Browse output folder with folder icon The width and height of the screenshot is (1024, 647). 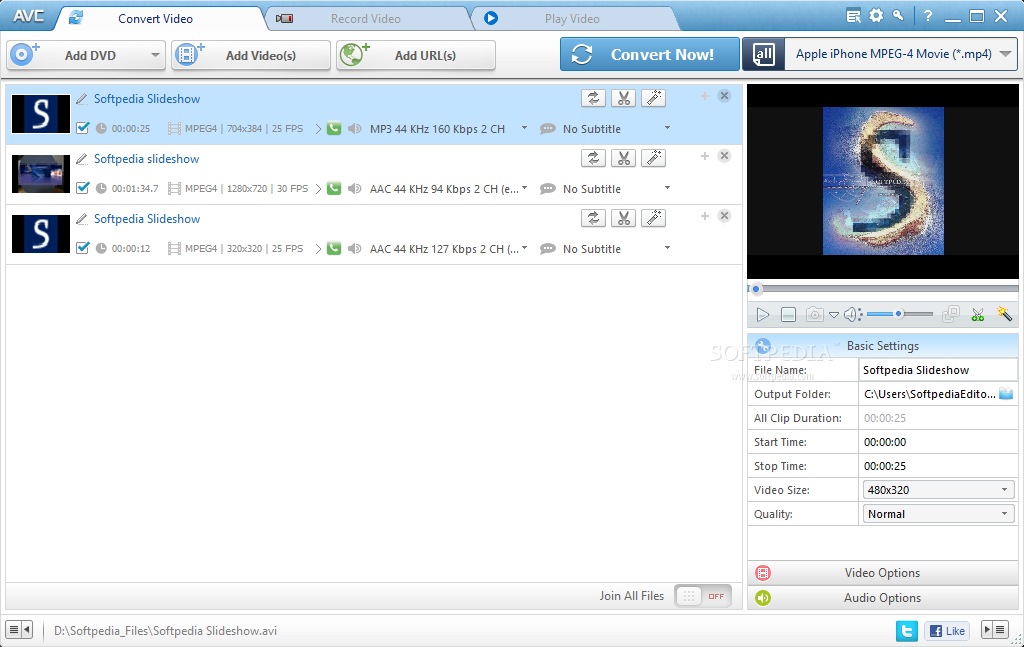tap(1006, 394)
